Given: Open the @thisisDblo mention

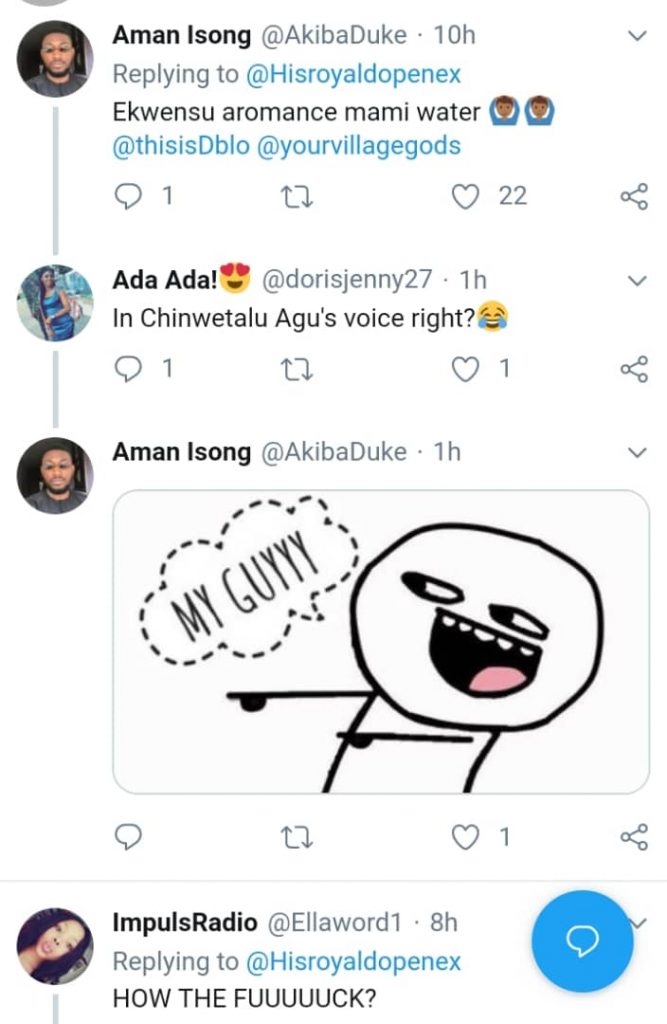Looking at the screenshot, I should [x=180, y=146].
